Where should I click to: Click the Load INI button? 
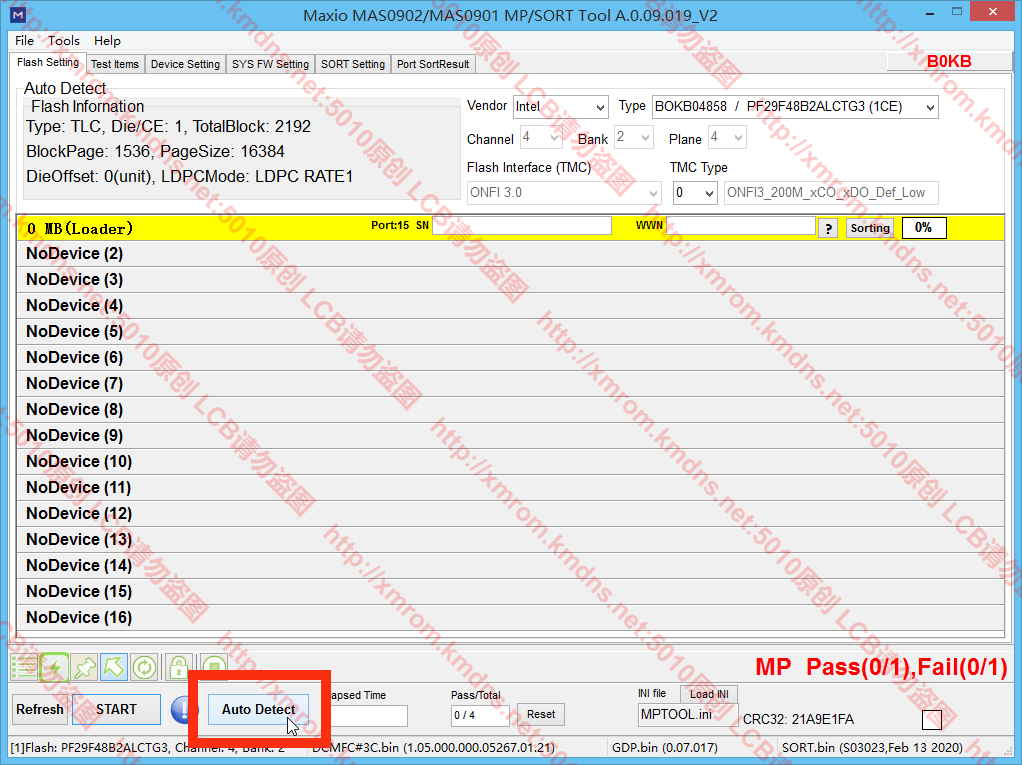[709, 694]
